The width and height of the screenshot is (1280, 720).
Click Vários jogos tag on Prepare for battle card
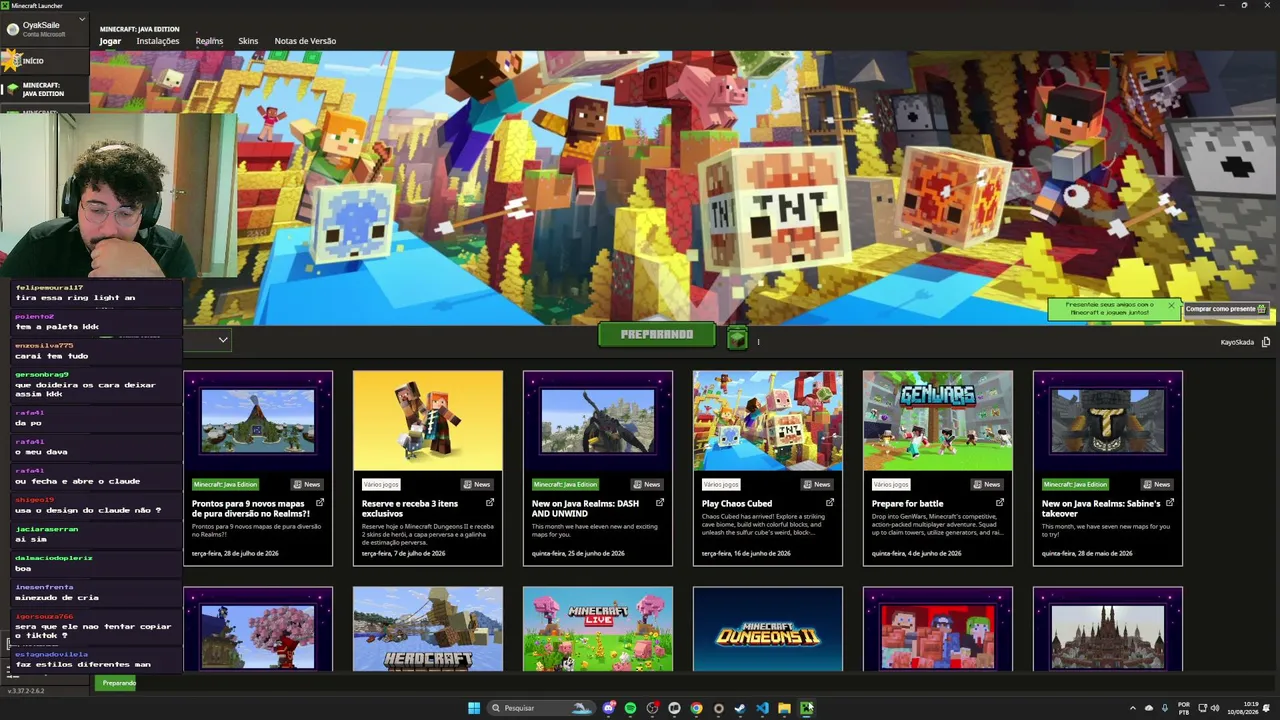coord(890,484)
